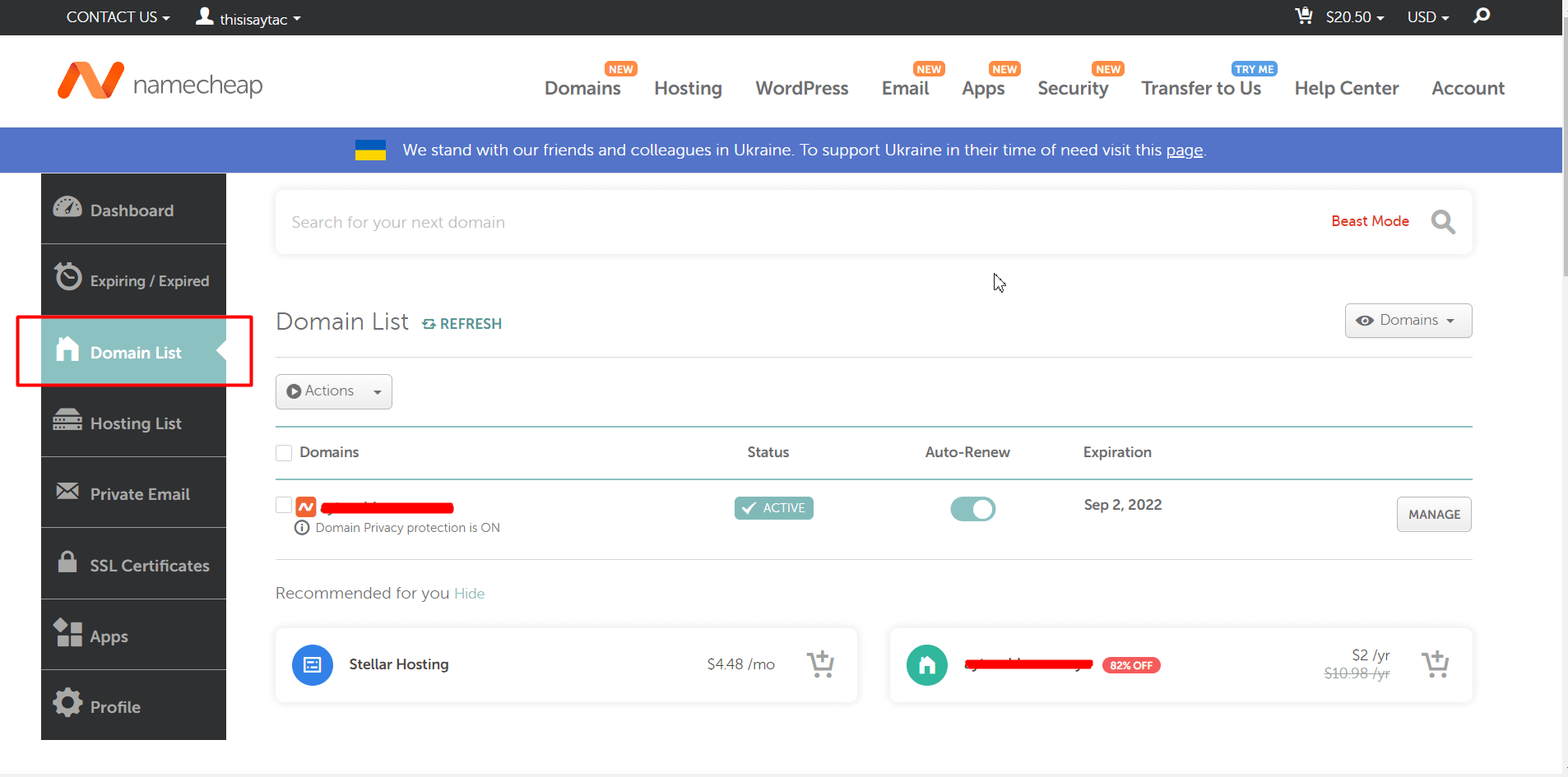Click the Ukraine flag icon
The image size is (1568, 777).
(x=370, y=150)
